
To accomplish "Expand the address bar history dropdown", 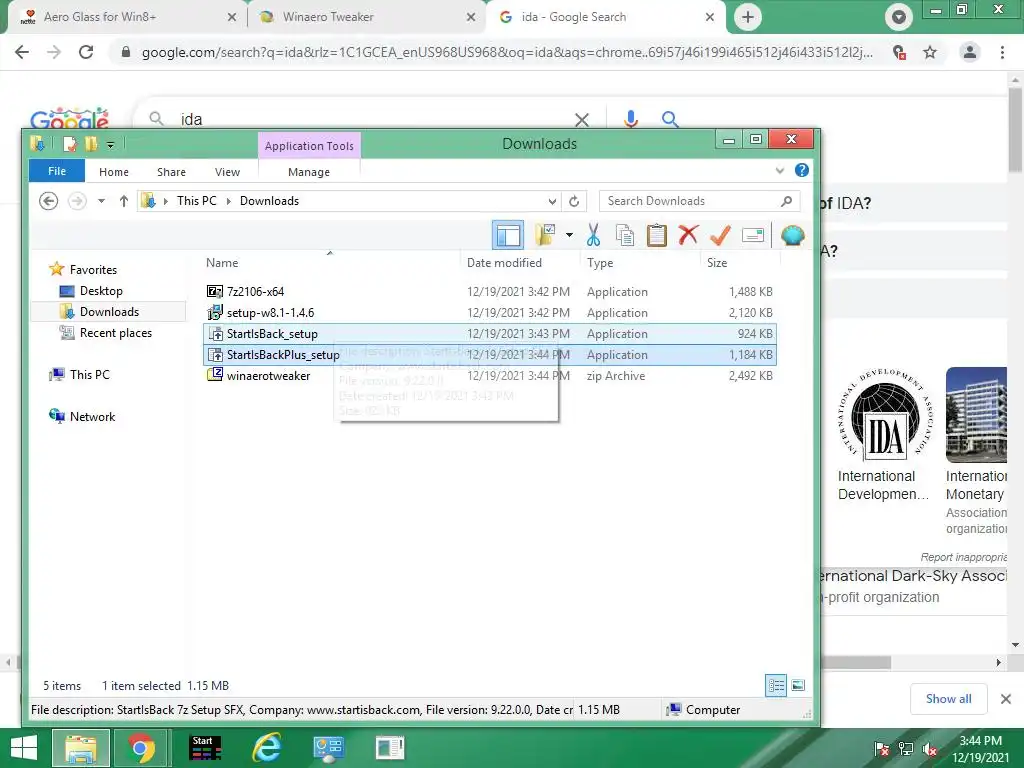I will 552,201.
